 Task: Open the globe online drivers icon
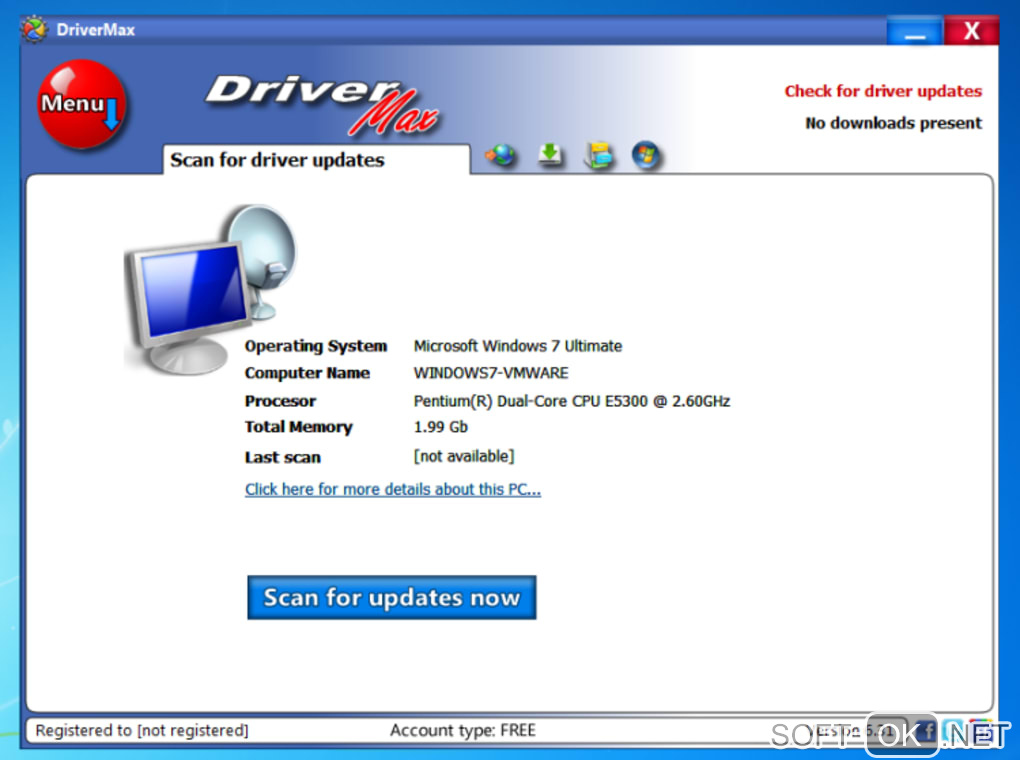pyautogui.click(x=500, y=155)
